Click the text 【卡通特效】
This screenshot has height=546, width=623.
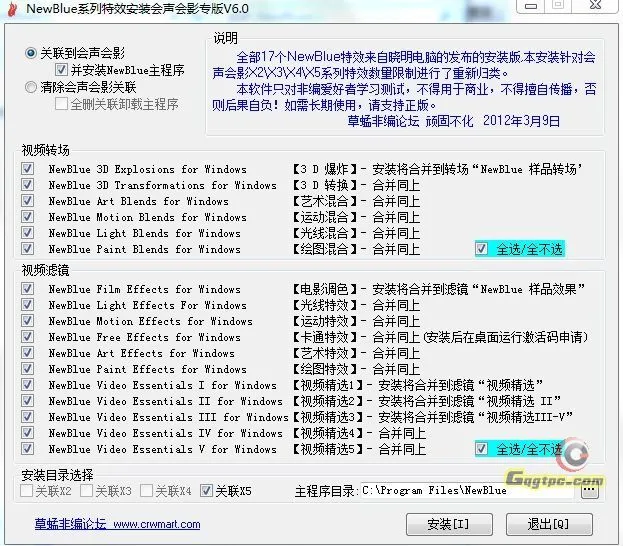[x=325, y=337]
